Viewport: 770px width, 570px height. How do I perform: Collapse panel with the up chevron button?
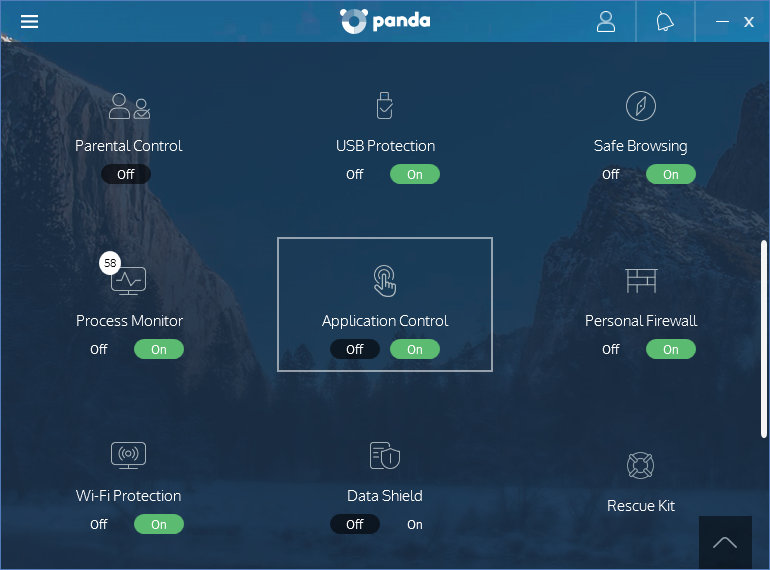point(725,543)
